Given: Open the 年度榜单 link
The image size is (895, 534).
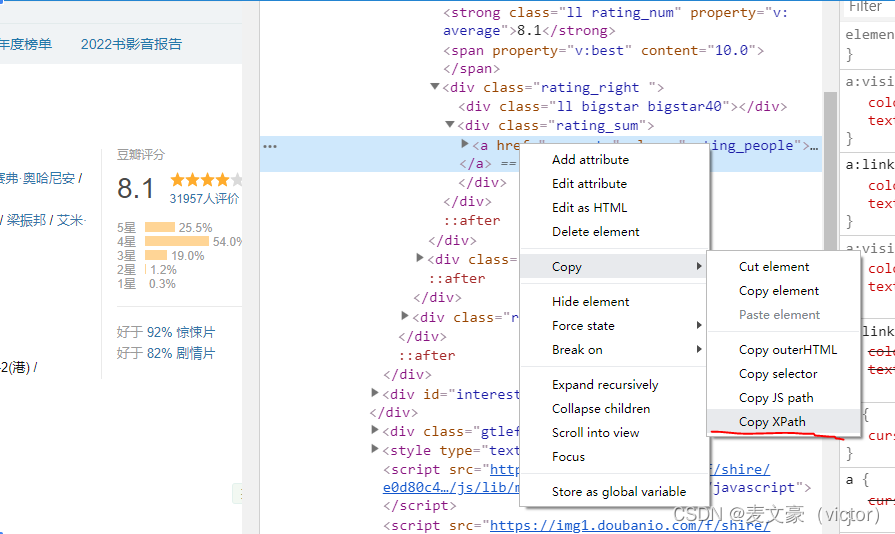Looking at the screenshot, I should pos(26,44).
